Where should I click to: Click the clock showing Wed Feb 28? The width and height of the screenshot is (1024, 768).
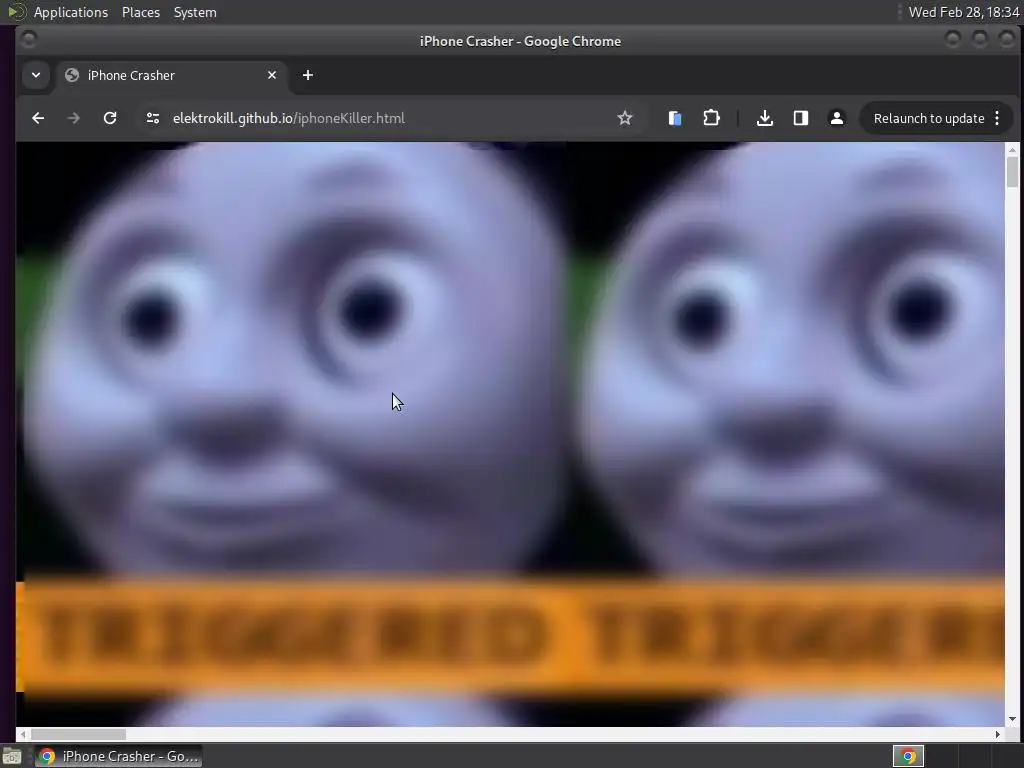(x=963, y=12)
